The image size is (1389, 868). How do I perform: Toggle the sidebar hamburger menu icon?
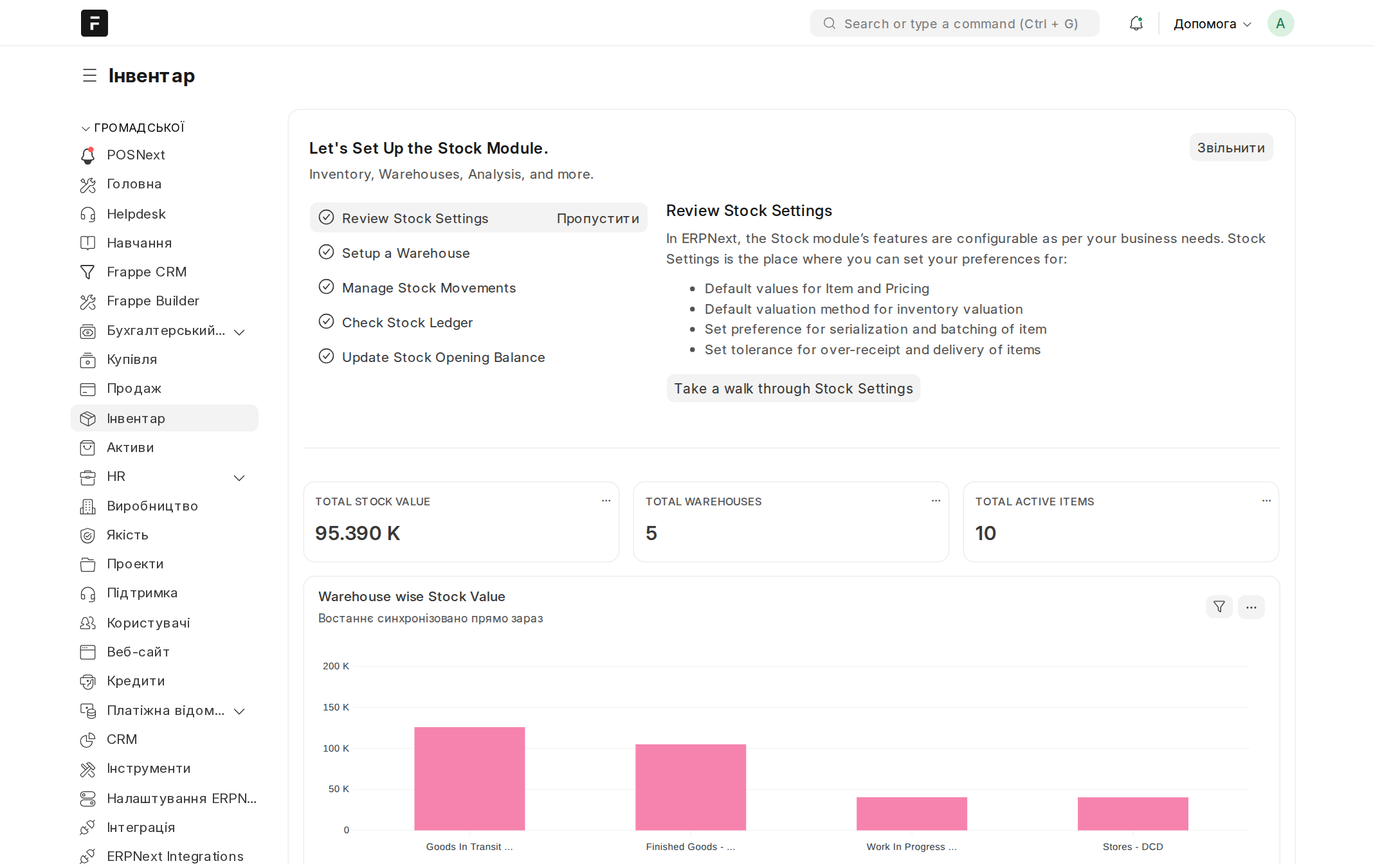click(x=89, y=76)
